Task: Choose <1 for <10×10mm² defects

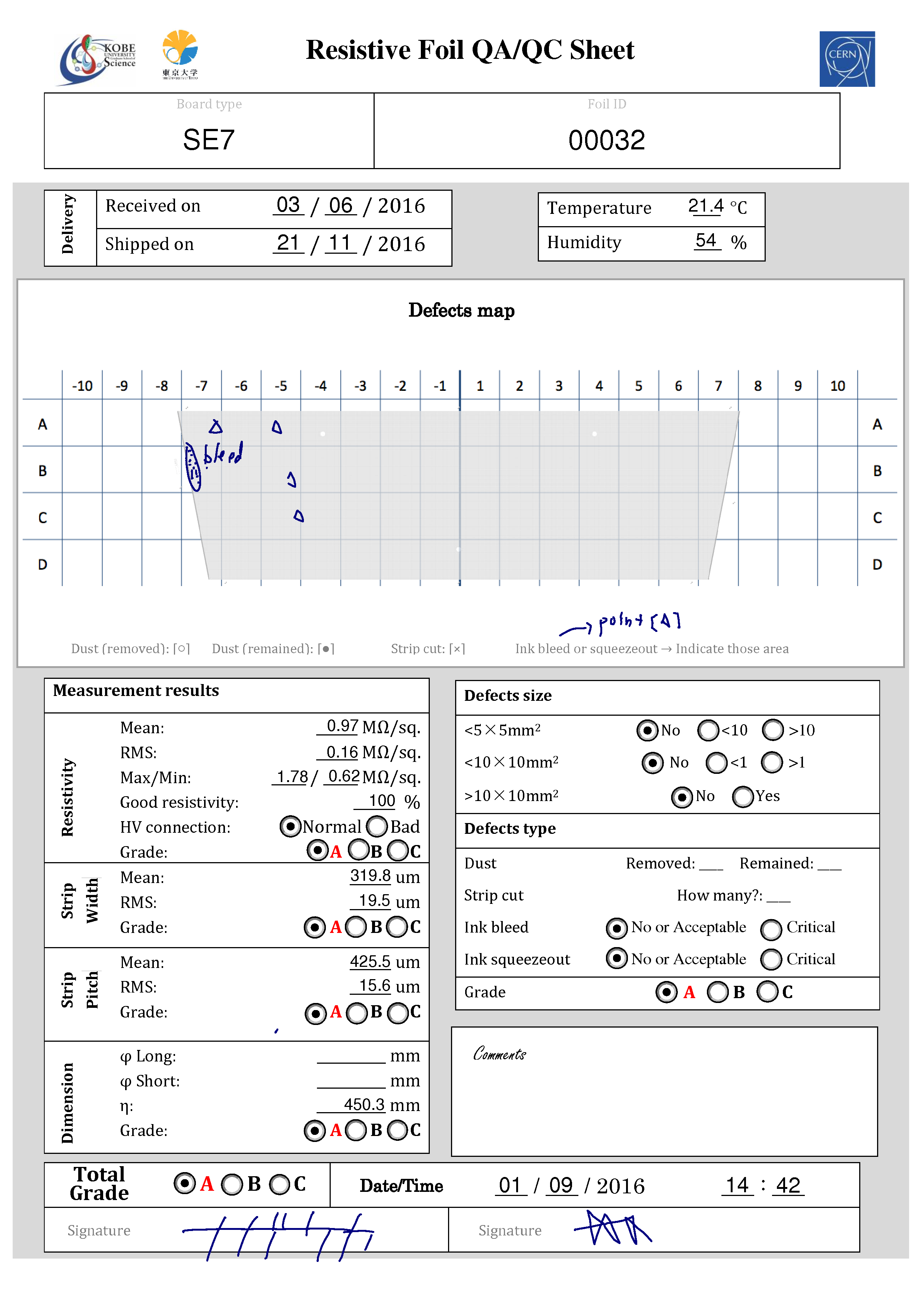Action: [716, 762]
